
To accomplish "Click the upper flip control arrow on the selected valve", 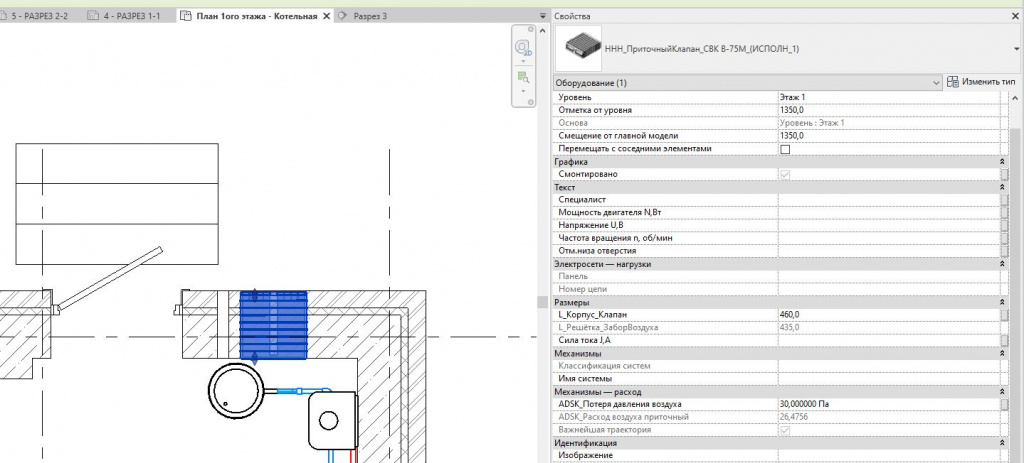I will click(255, 295).
